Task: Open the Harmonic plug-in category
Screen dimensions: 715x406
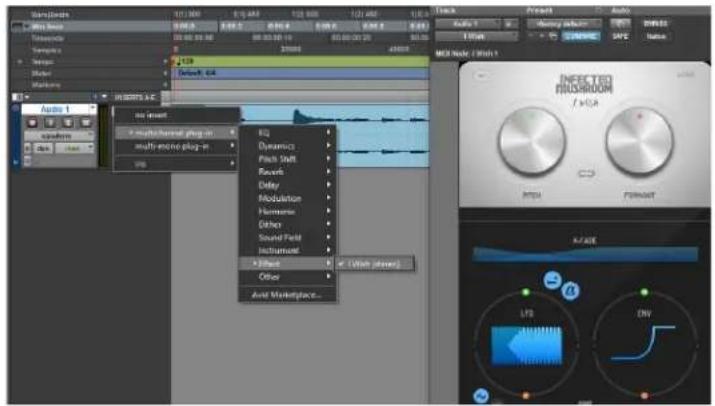Action: tap(287, 212)
